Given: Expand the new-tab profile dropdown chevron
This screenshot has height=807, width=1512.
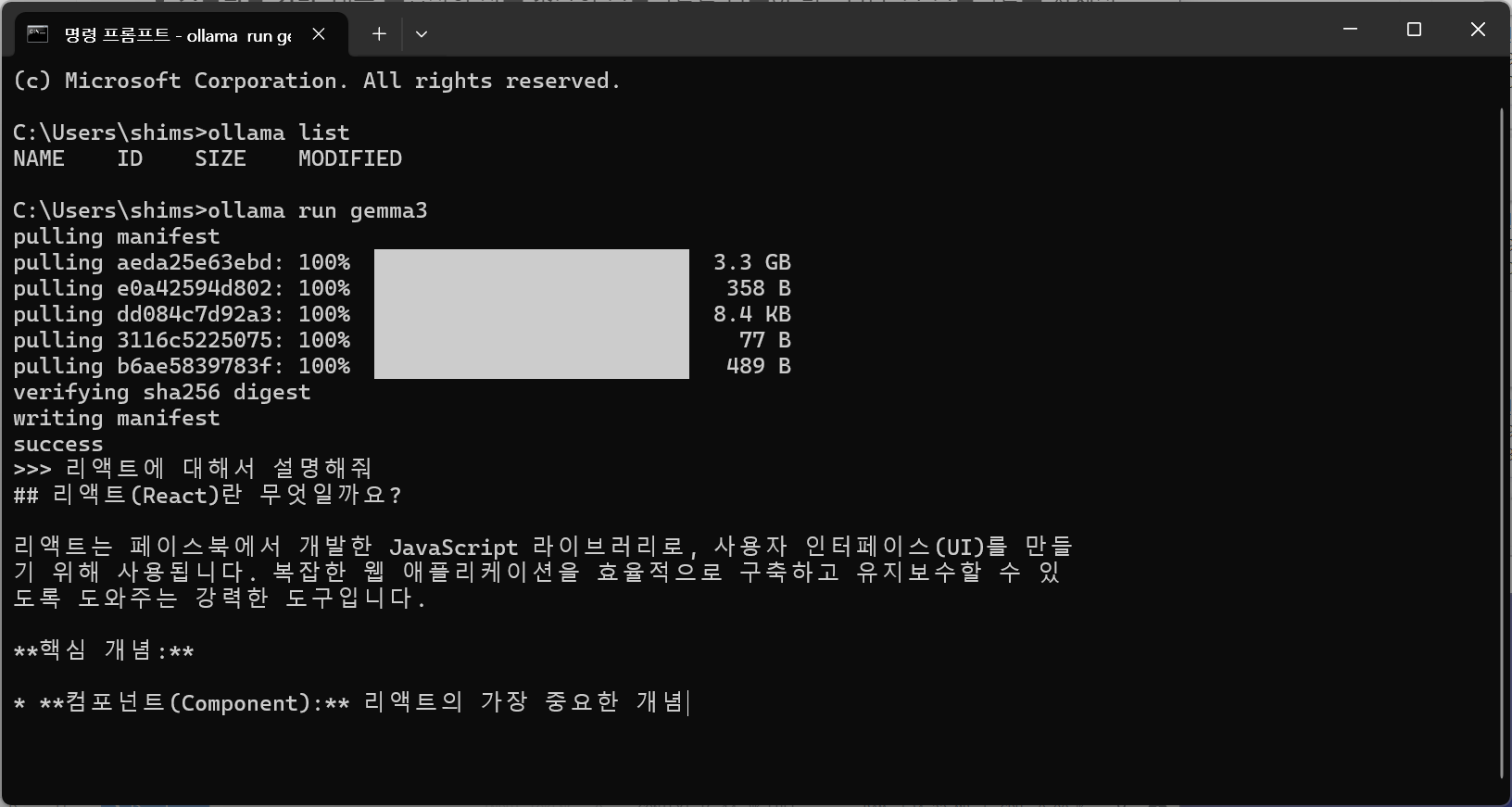Looking at the screenshot, I should 422,34.
